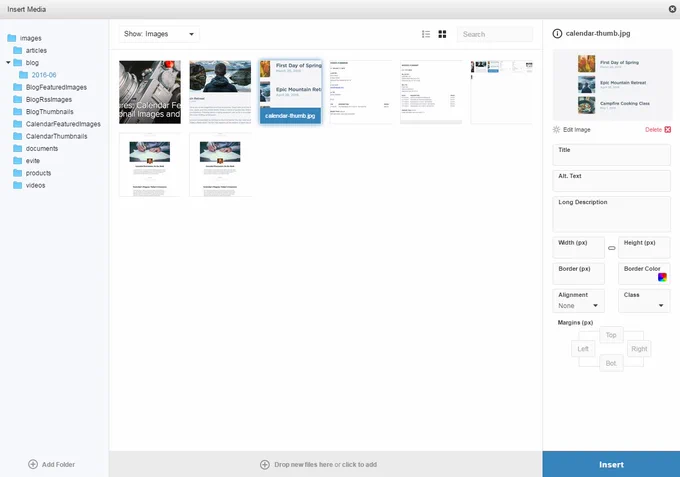
Task: Click the articles folder icon
Action: point(18,50)
